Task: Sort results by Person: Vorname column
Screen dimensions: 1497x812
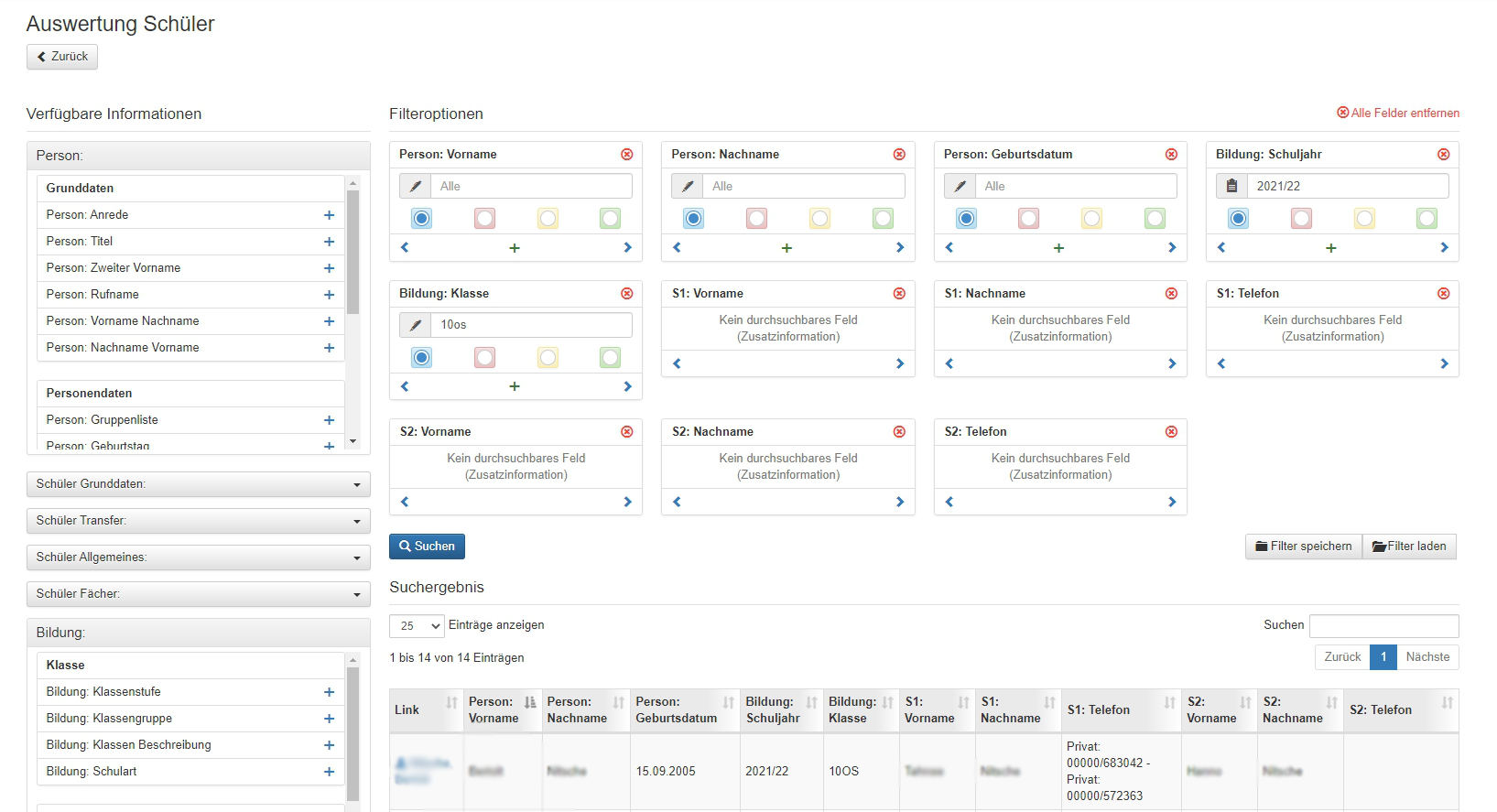Action: tap(503, 710)
